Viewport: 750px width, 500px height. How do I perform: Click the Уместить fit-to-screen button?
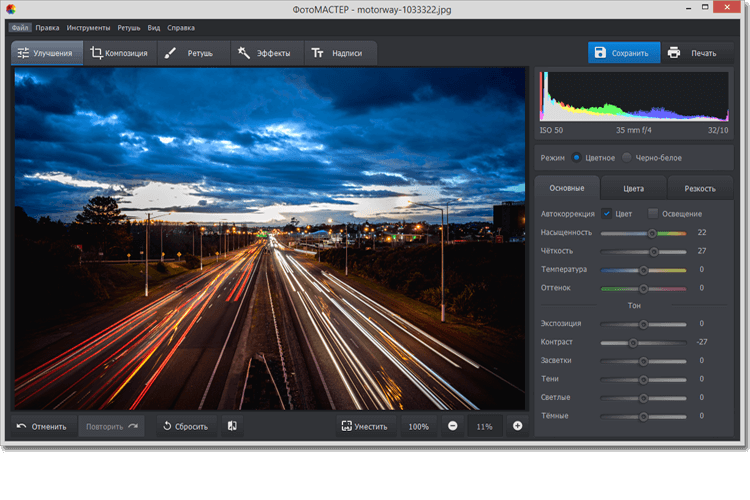point(364,426)
